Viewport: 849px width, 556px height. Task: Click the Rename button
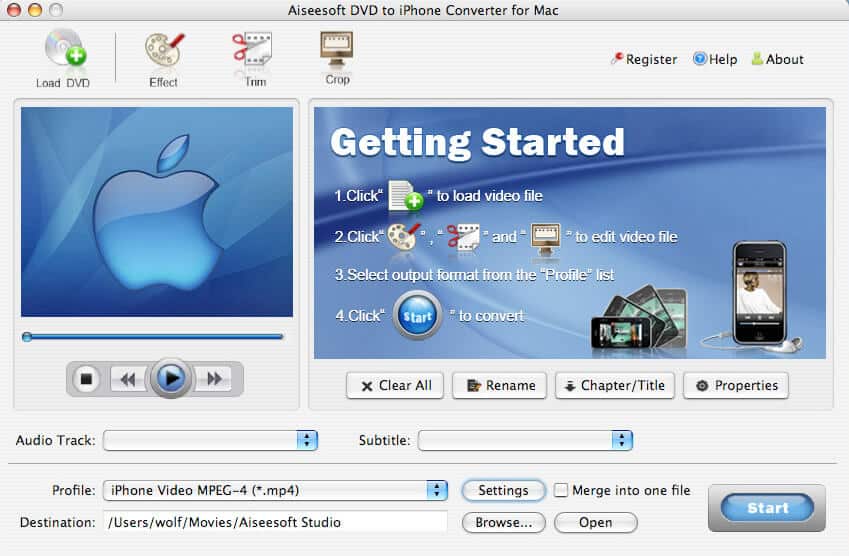tap(499, 385)
